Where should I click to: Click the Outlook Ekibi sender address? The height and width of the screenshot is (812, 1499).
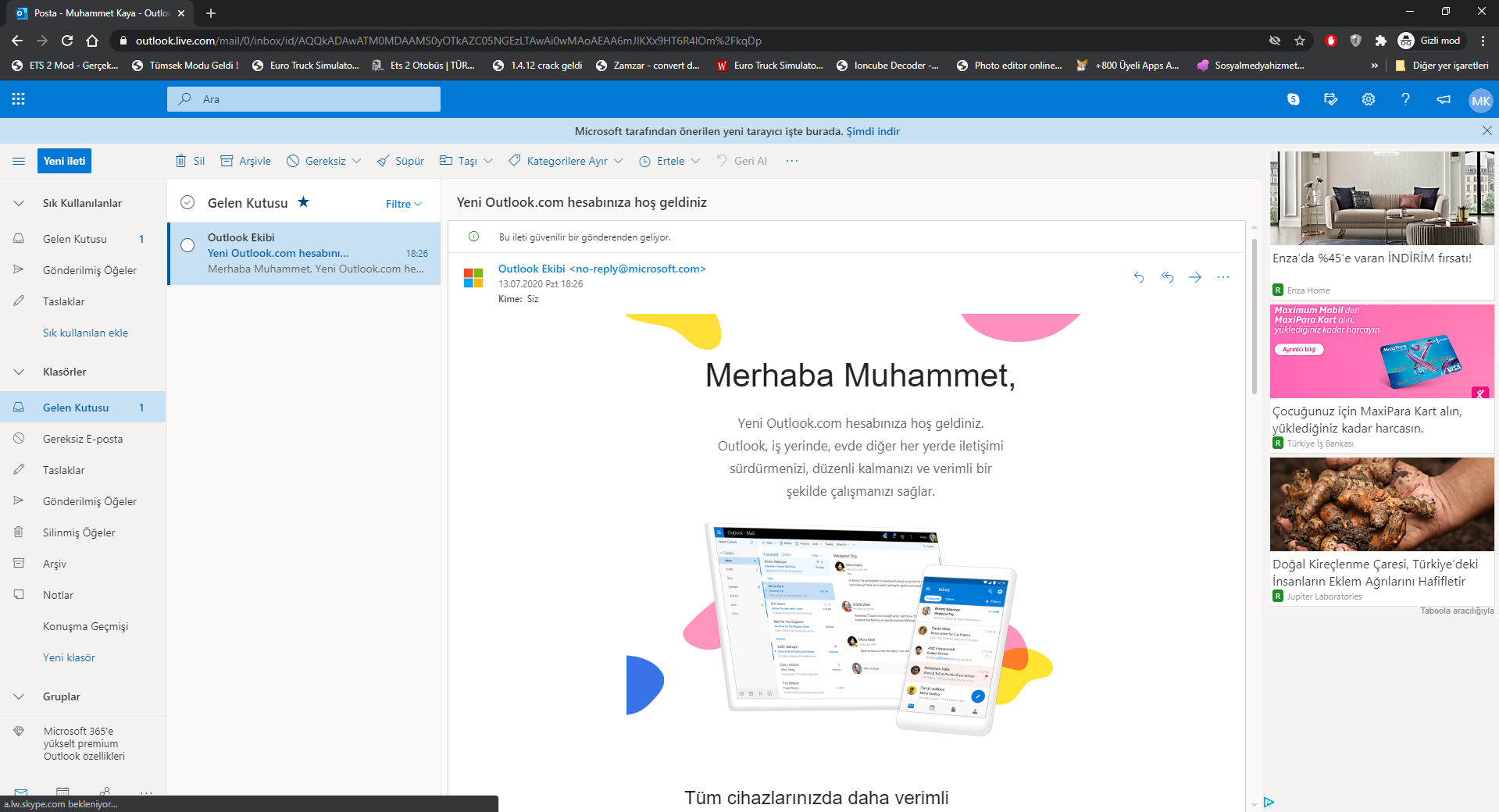(x=601, y=269)
